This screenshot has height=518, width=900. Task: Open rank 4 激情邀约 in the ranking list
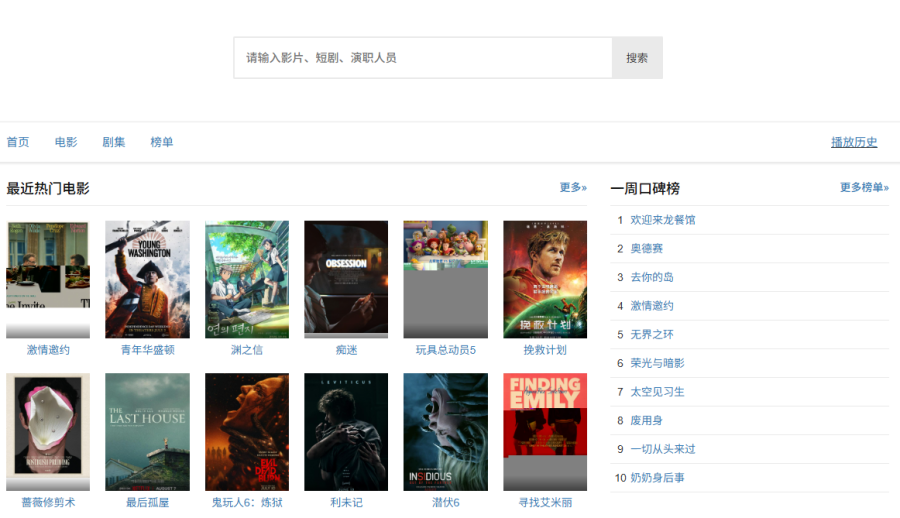coord(651,306)
